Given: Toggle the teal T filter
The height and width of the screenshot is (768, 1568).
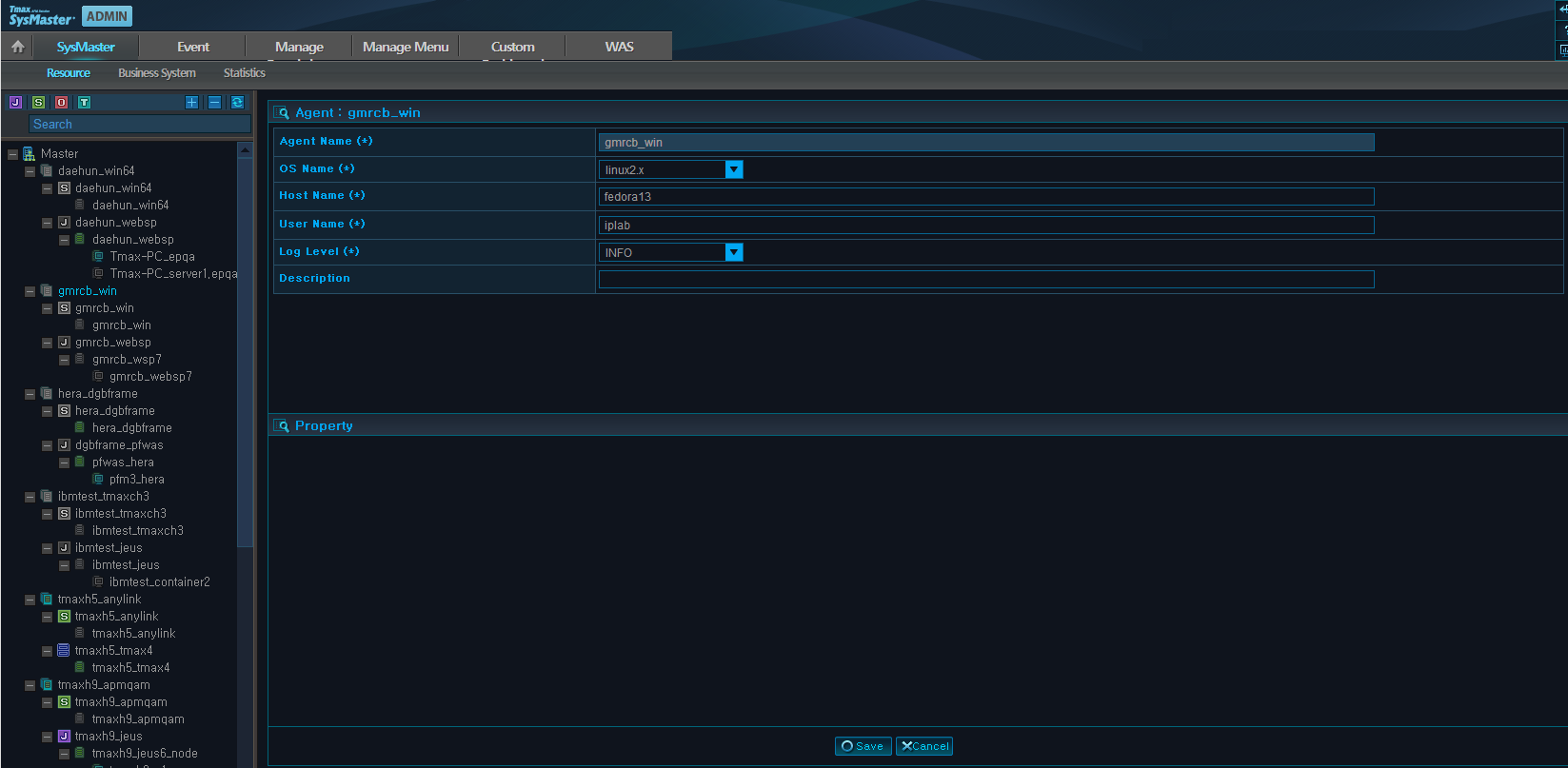Looking at the screenshot, I should (x=84, y=103).
